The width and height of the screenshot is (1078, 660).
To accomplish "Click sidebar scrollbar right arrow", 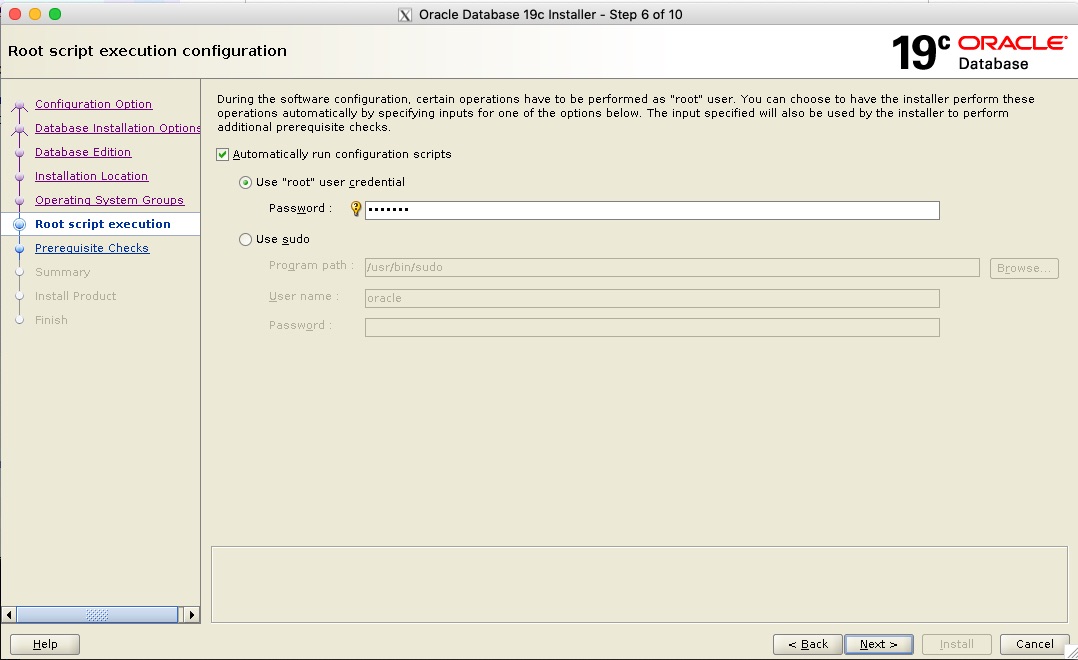I will coord(192,615).
